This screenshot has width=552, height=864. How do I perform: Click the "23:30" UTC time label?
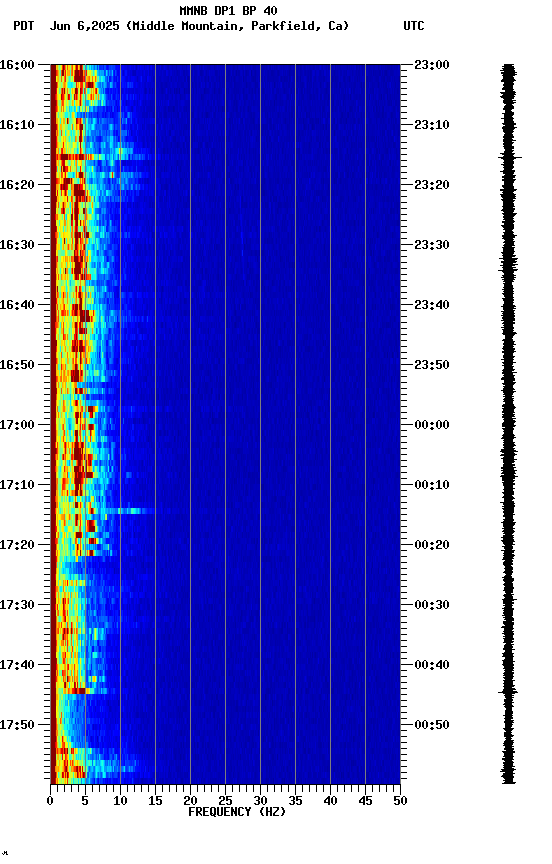point(432,245)
